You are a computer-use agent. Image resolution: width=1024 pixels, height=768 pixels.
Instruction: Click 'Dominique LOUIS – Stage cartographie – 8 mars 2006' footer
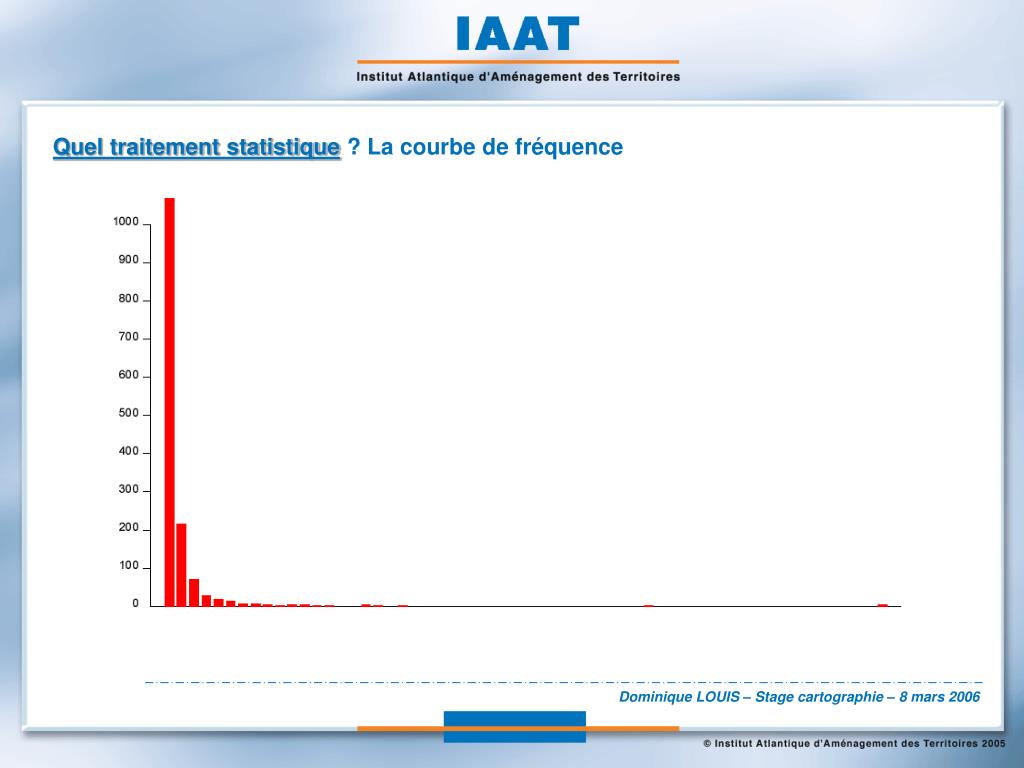pyautogui.click(x=799, y=697)
